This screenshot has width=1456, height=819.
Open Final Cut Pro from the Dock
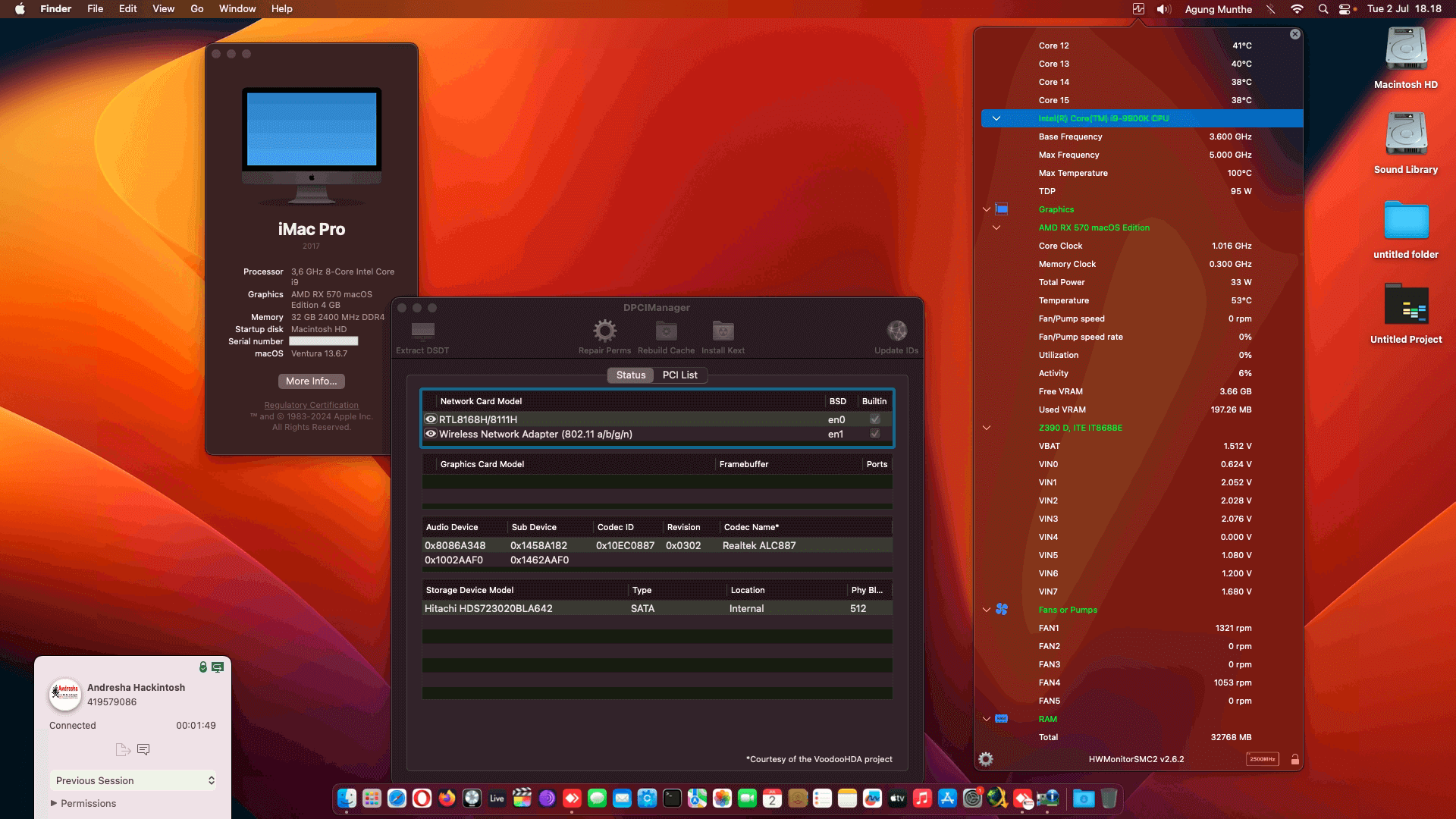[522, 798]
